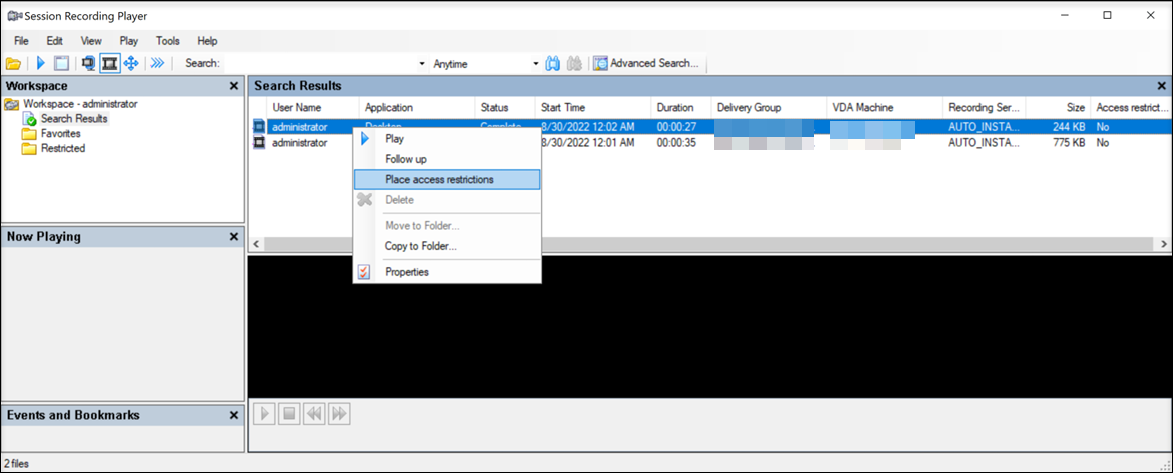
Task: Toggle the scale-to-fit filmstrip icon
Action: point(110,64)
